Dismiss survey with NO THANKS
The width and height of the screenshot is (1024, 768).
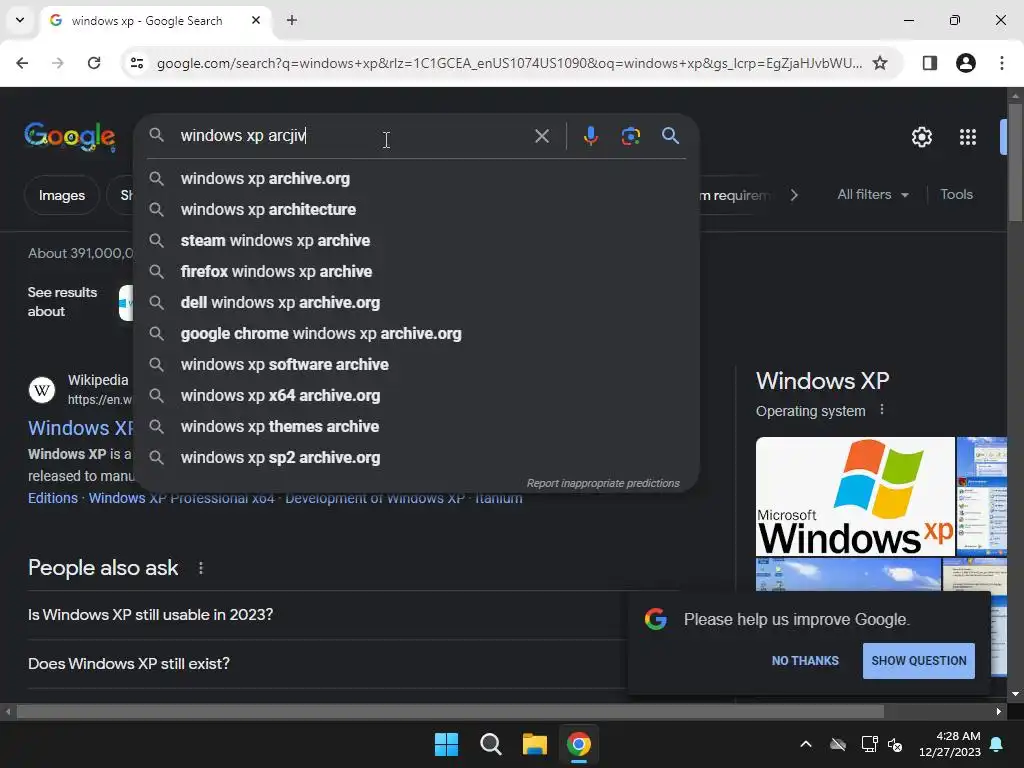(805, 661)
